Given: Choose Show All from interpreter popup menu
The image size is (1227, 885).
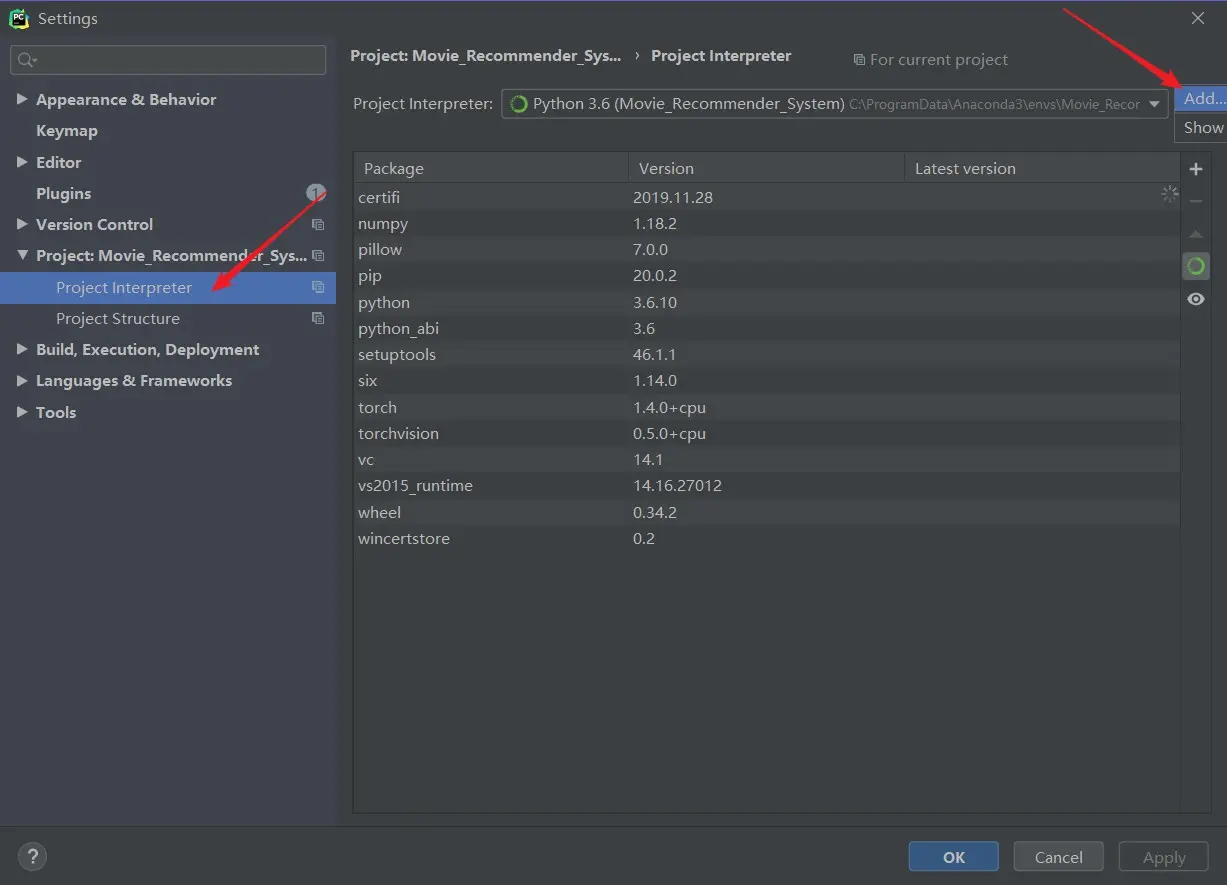Looking at the screenshot, I should click(1203, 128).
